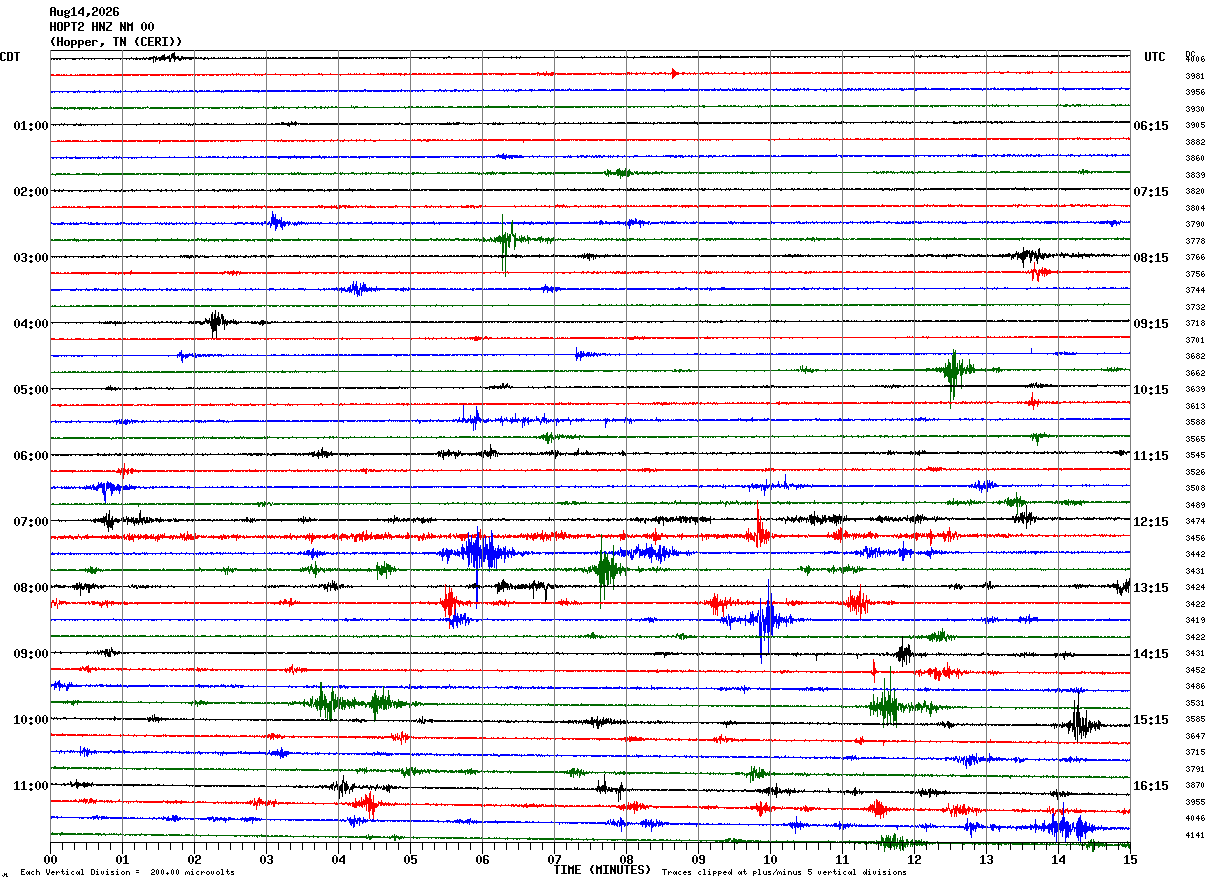Click the '04:00' CDT time label
Screen dimensions: 1210x886
pyautogui.click(x=31, y=324)
